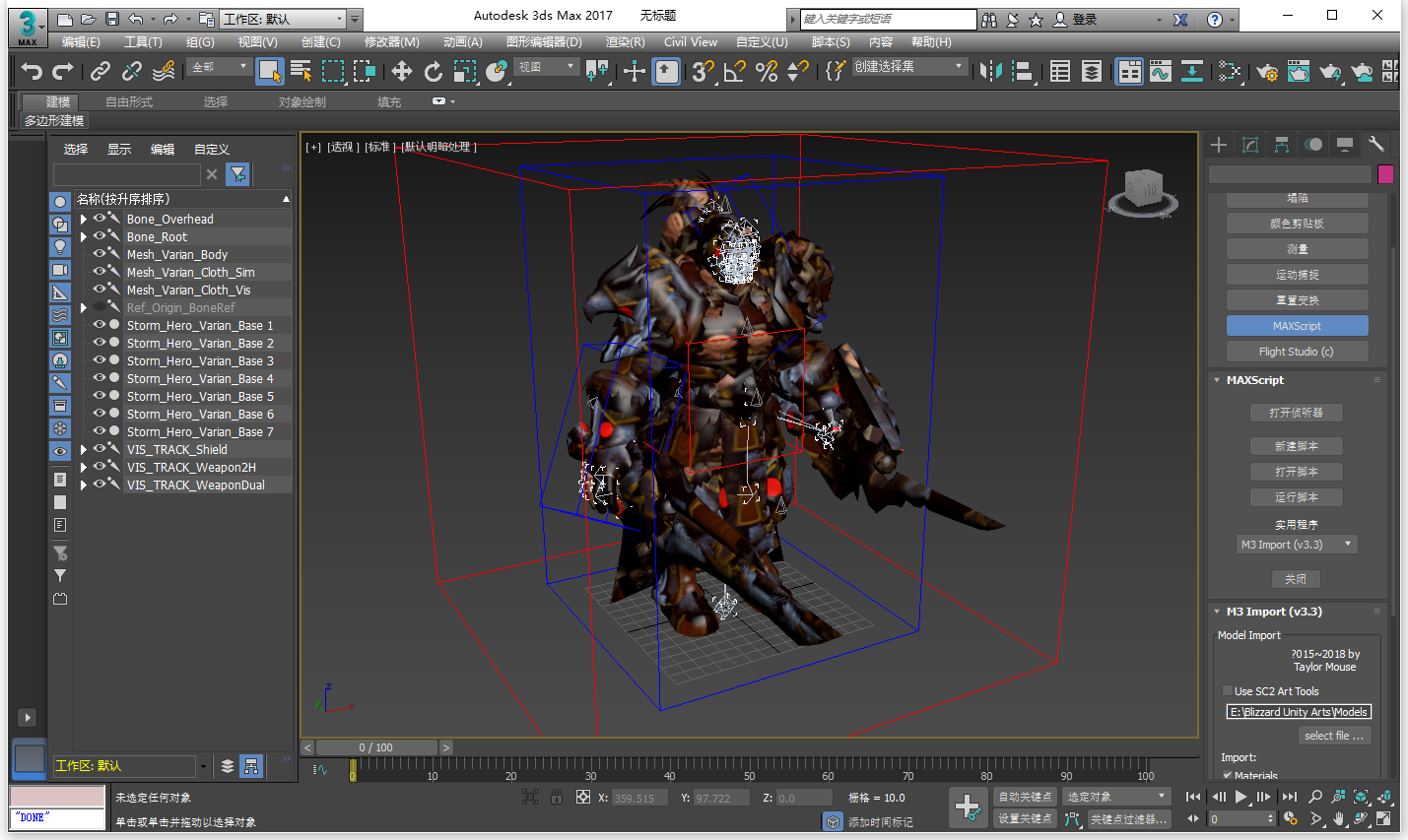Open the 渲染(R) menu
Image resolution: width=1408 pixels, height=840 pixels.
625,41
